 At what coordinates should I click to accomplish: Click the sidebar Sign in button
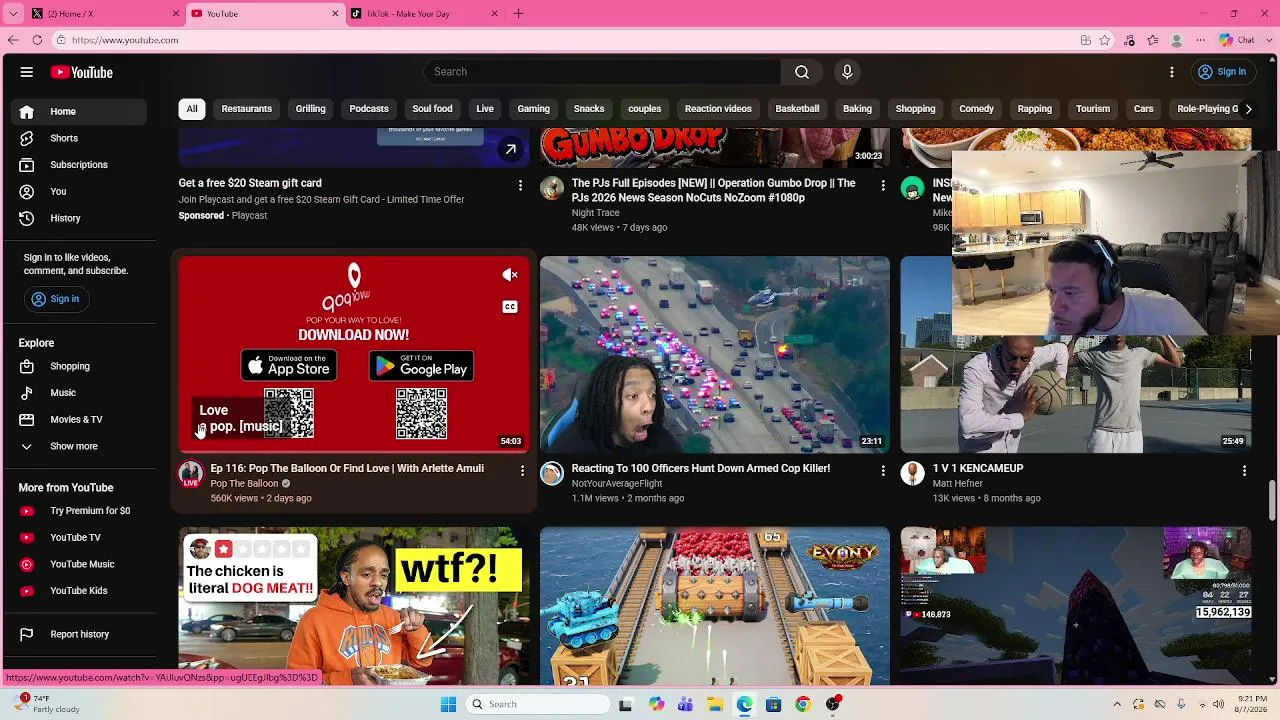coord(55,299)
